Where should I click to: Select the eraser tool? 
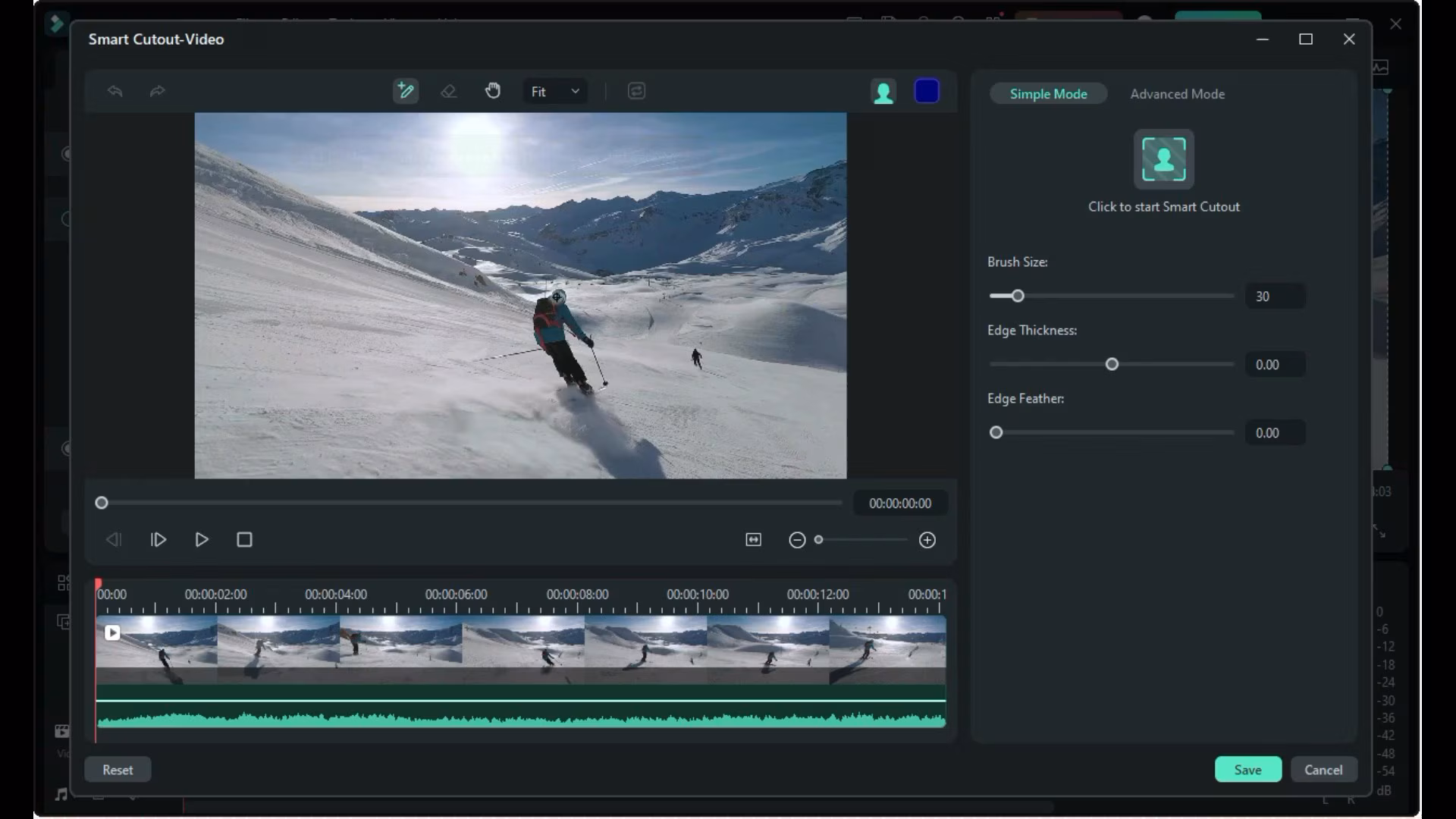click(448, 91)
